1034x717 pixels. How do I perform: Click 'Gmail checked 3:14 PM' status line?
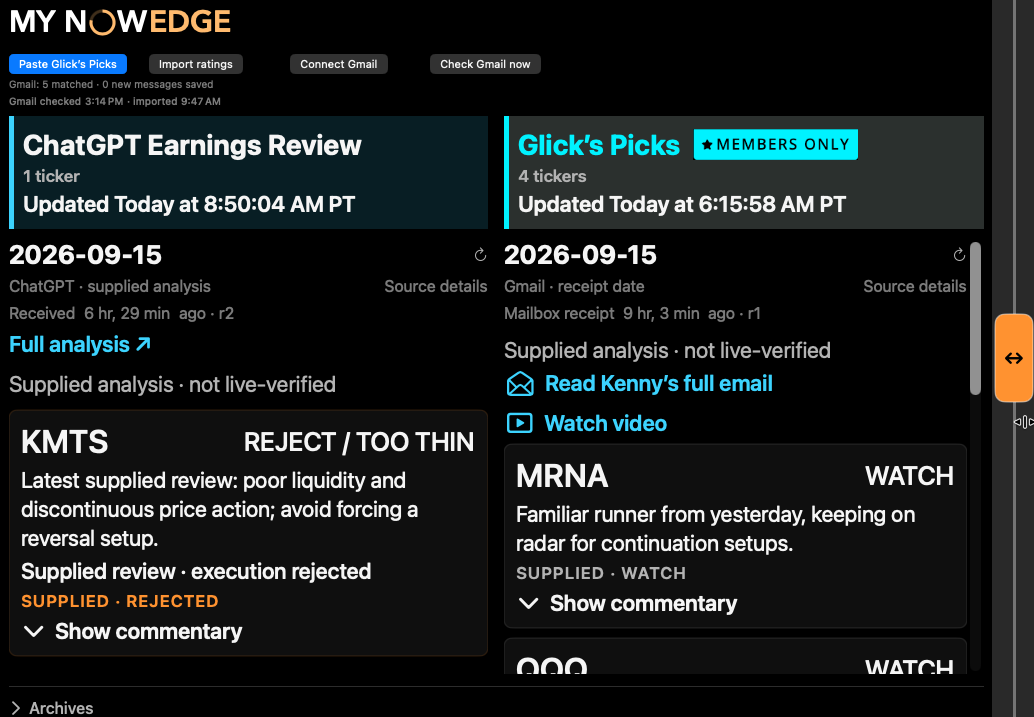pos(115,102)
